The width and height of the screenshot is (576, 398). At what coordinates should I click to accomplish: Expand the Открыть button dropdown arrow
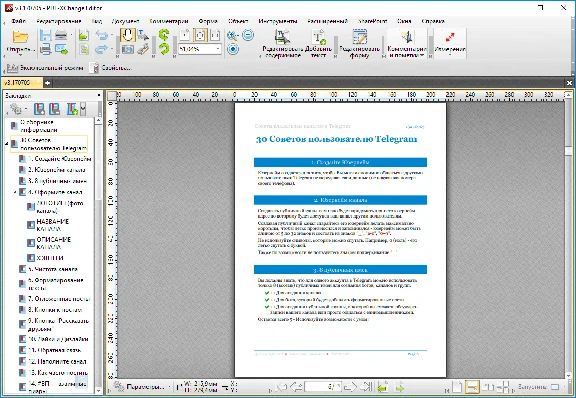[x=20, y=55]
